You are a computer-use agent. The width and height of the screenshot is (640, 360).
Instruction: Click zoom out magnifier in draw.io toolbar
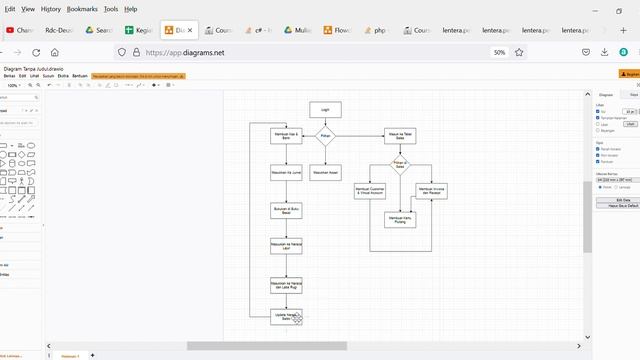(38, 85)
